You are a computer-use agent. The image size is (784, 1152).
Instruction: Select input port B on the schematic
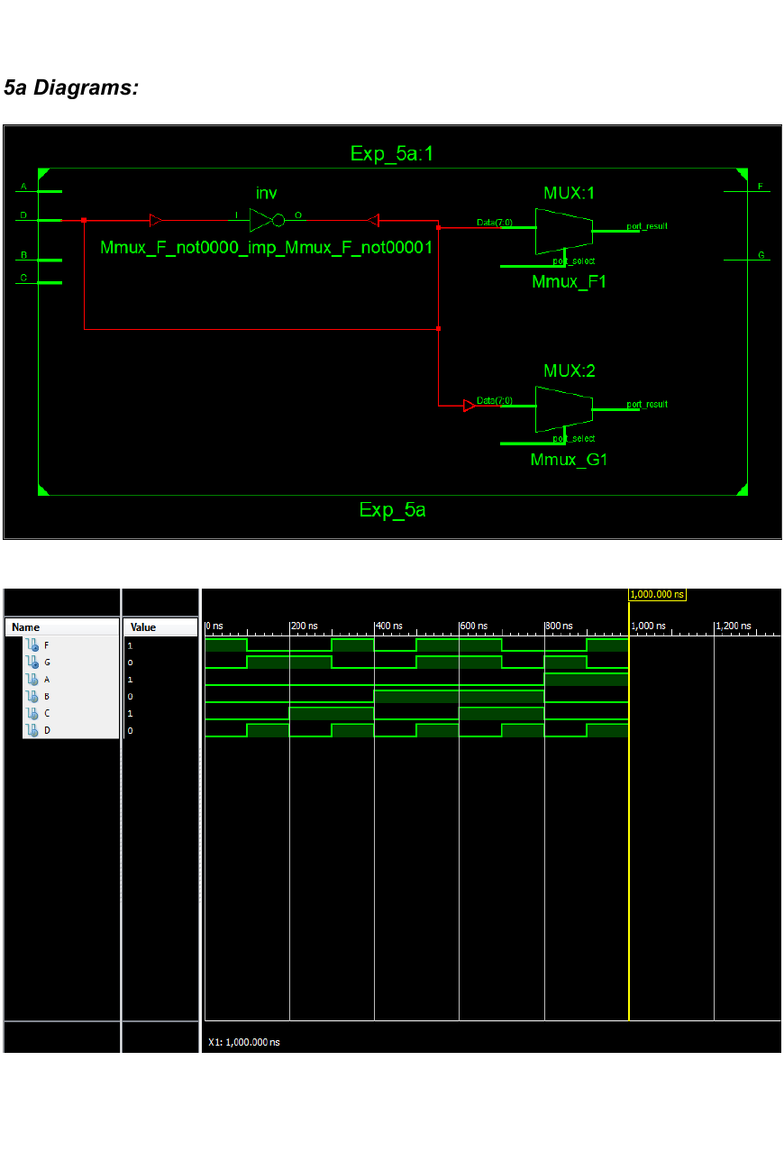point(39,259)
